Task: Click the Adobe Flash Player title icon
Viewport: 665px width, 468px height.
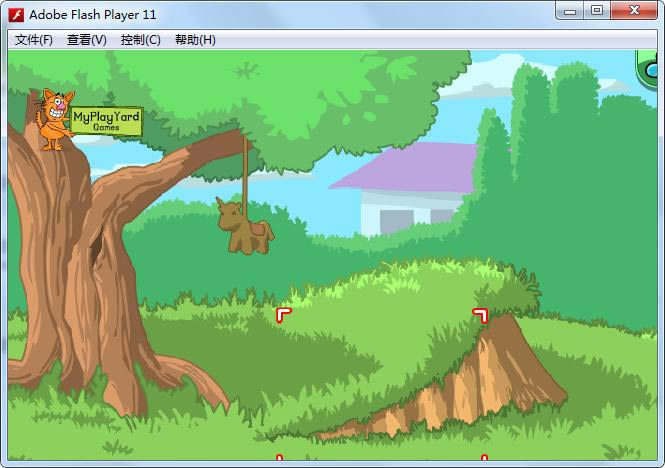Action: (x=16, y=14)
